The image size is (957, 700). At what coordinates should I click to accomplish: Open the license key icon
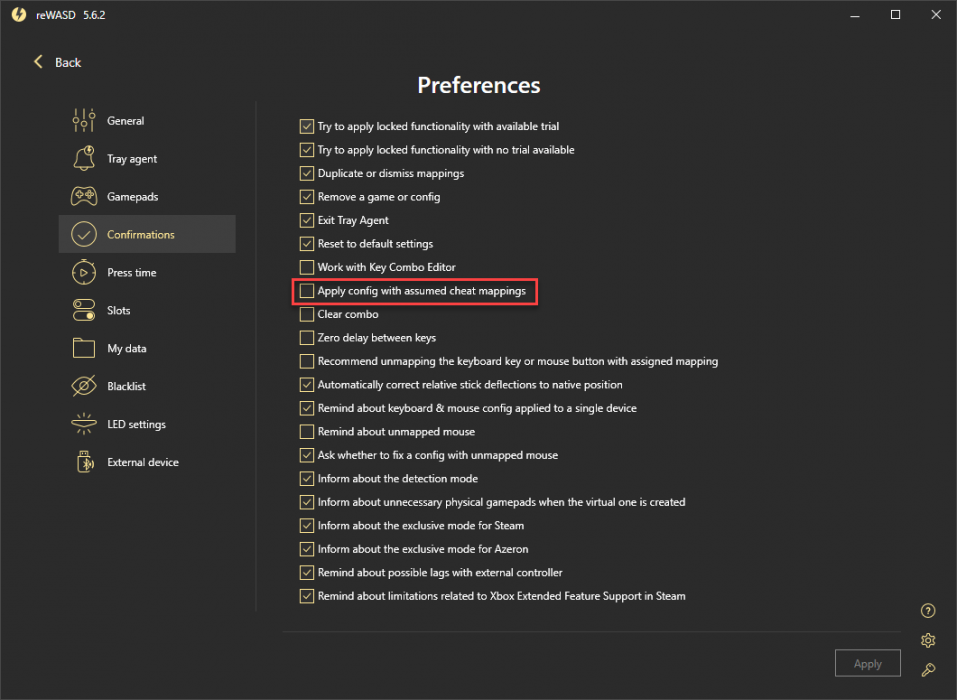[x=928, y=670]
